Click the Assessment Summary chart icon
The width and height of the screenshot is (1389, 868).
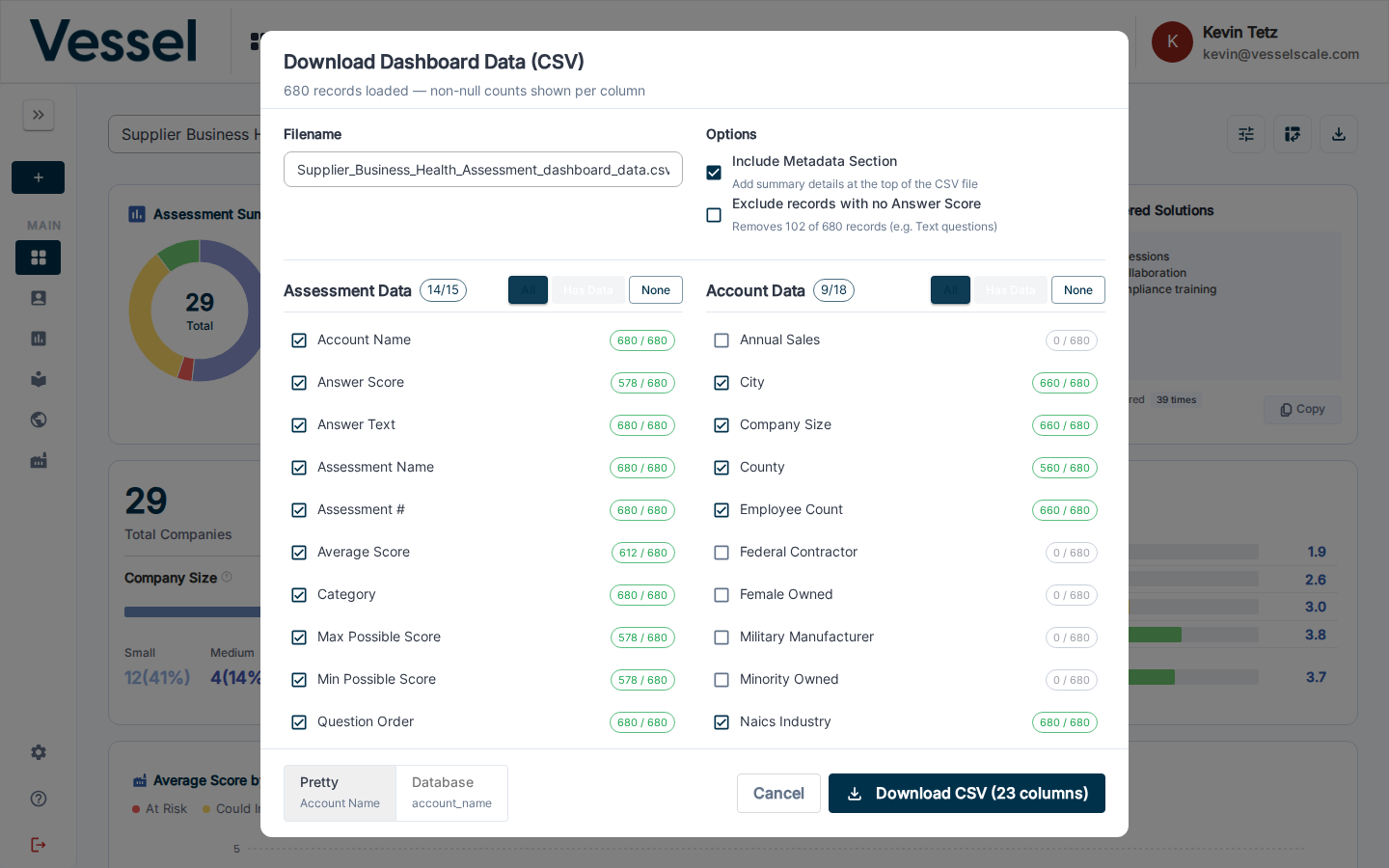click(137, 214)
